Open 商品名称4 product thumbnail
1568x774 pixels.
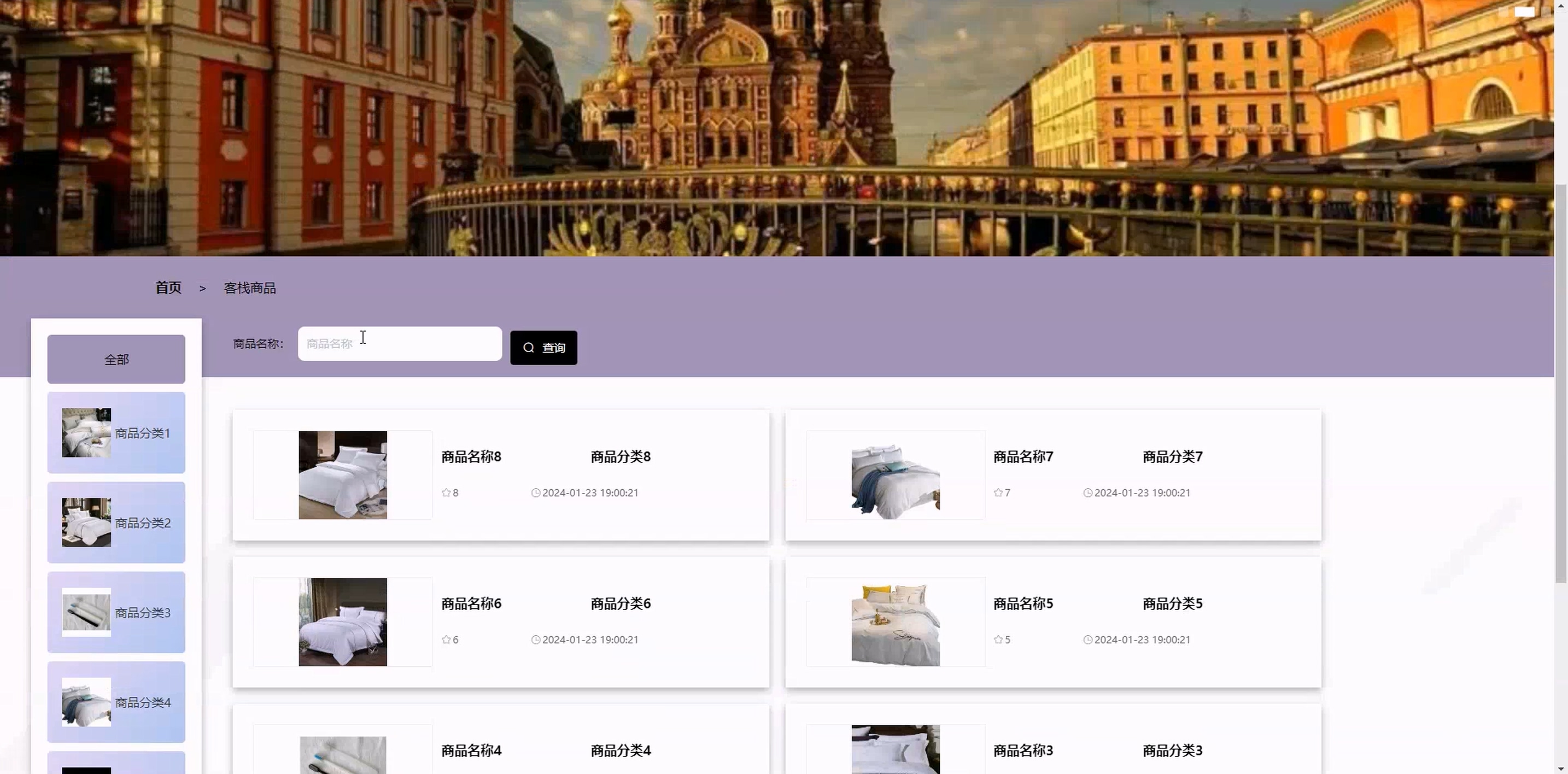[x=343, y=754]
